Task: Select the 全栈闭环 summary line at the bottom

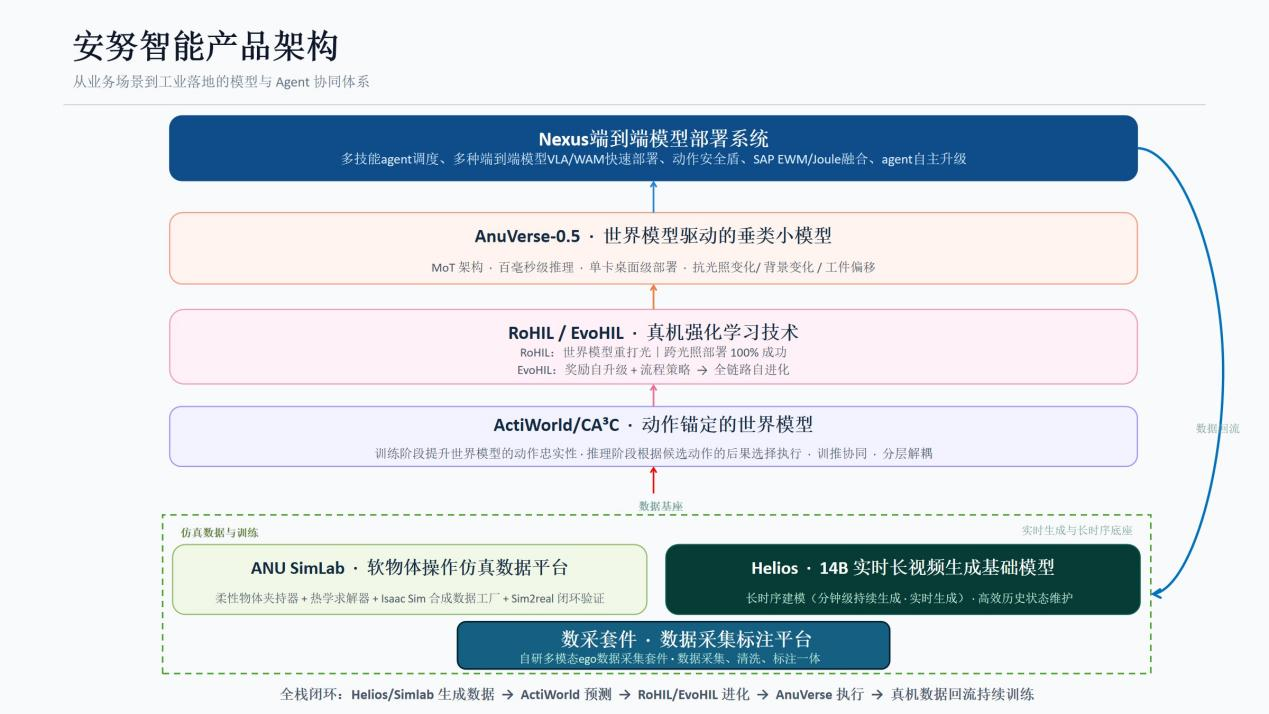Action: pyautogui.click(x=657, y=694)
